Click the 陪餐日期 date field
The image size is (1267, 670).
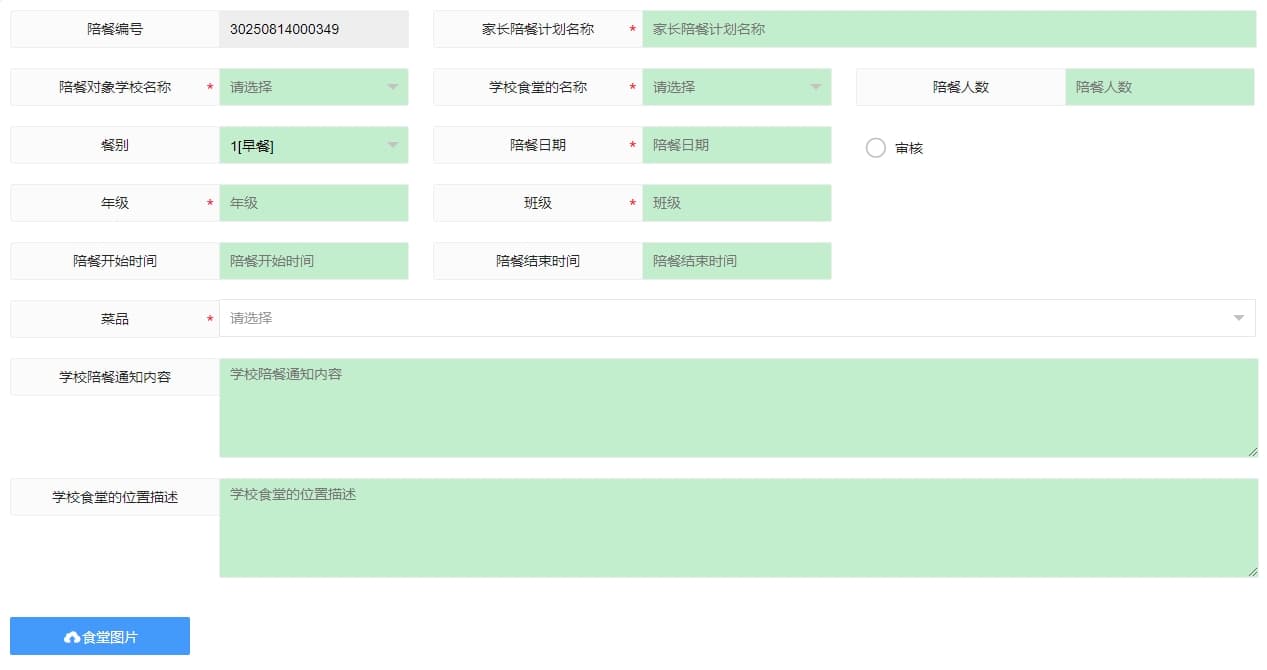[737, 145]
